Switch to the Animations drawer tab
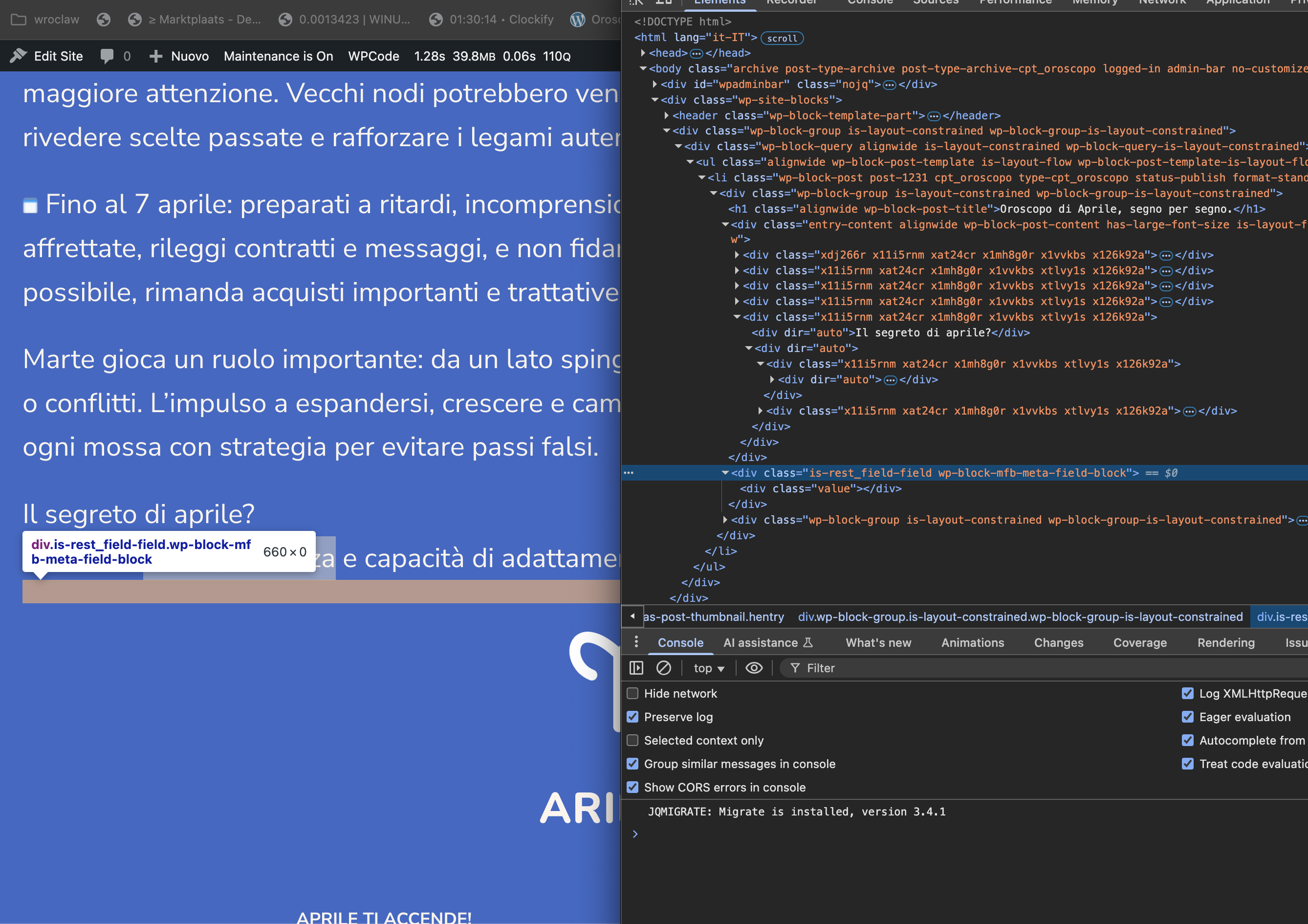The height and width of the screenshot is (924, 1308). click(x=972, y=642)
